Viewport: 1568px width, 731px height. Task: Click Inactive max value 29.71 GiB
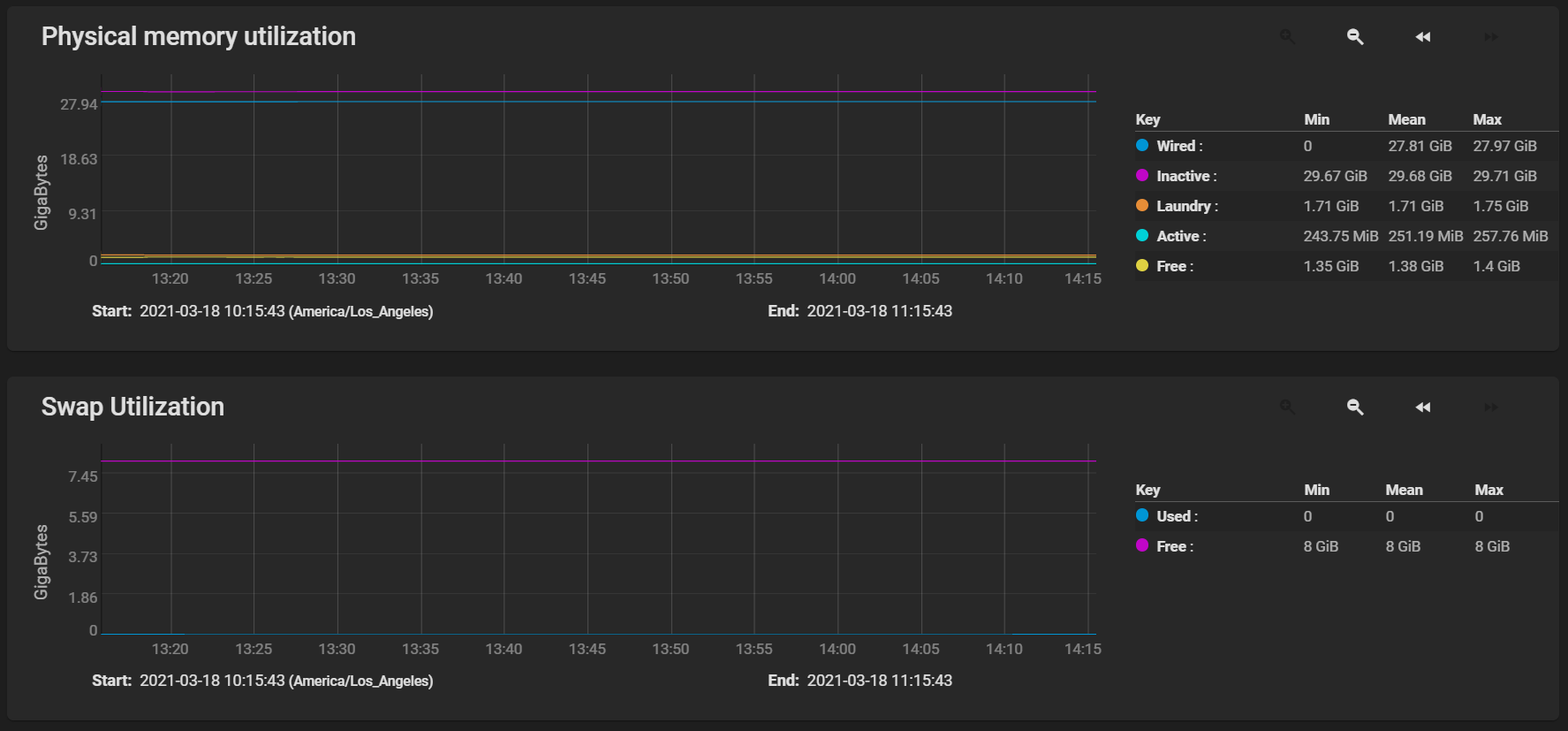(x=1504, y=176)
